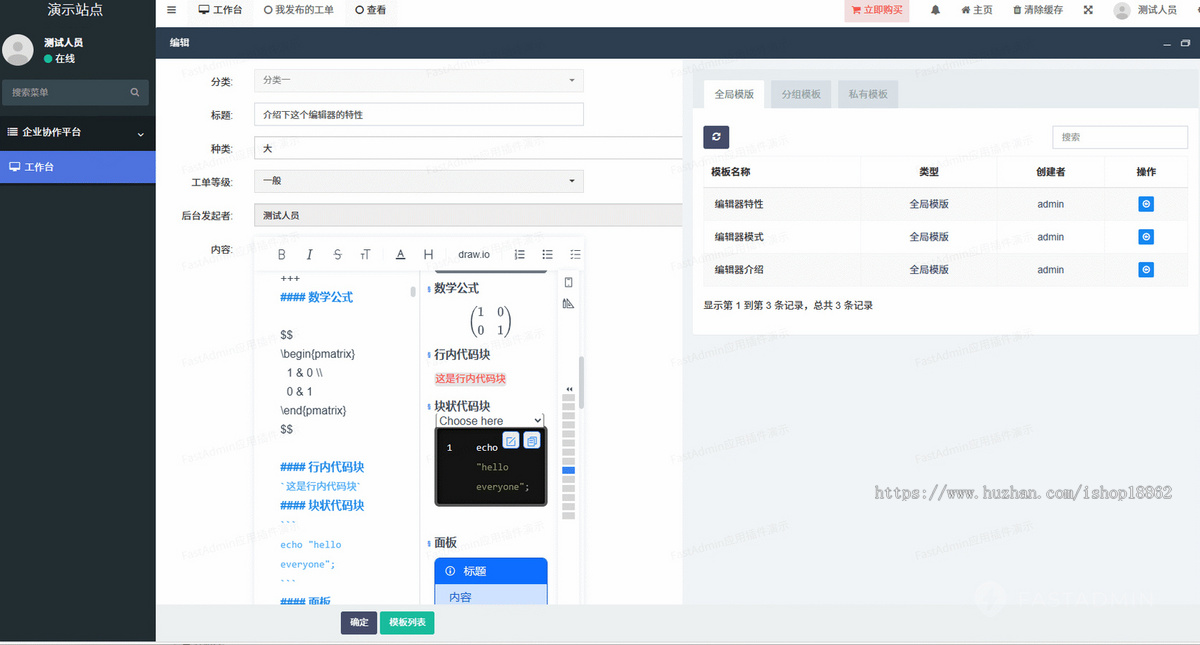The image size is (1200, 645).
Task: Click the 演示站点 site title
Action: pos(75,10)
